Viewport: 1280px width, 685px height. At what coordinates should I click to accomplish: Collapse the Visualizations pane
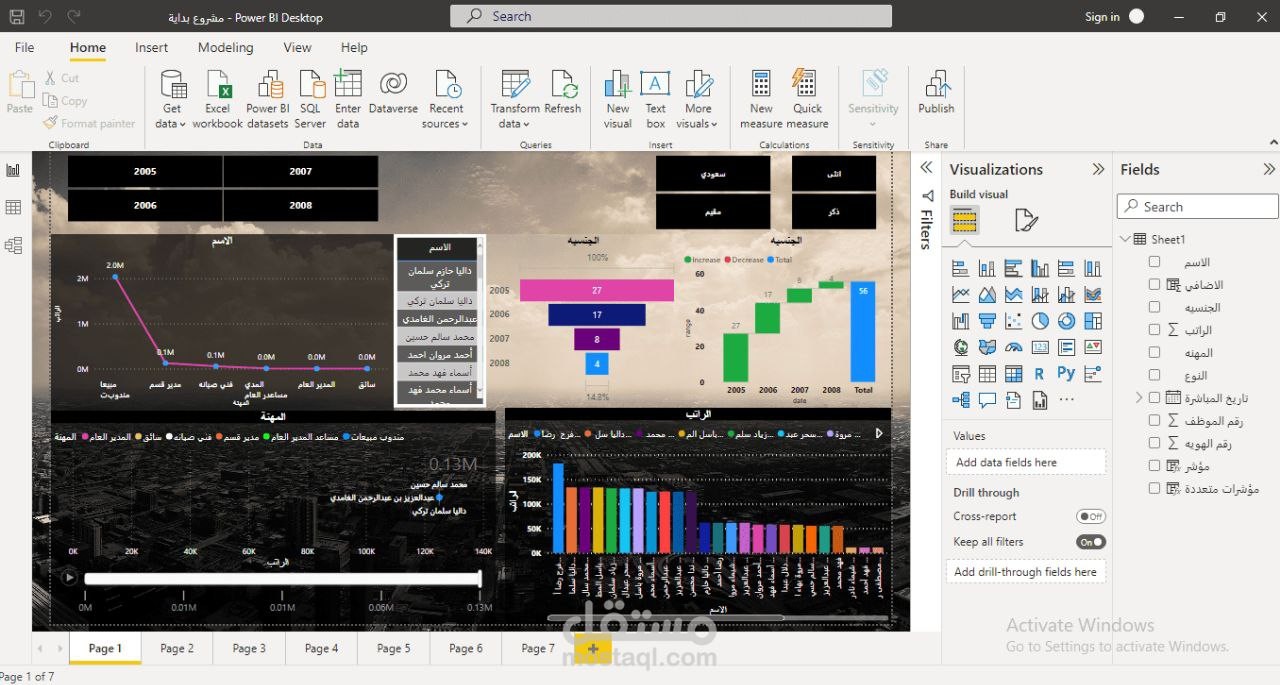tap(1098, 169)
